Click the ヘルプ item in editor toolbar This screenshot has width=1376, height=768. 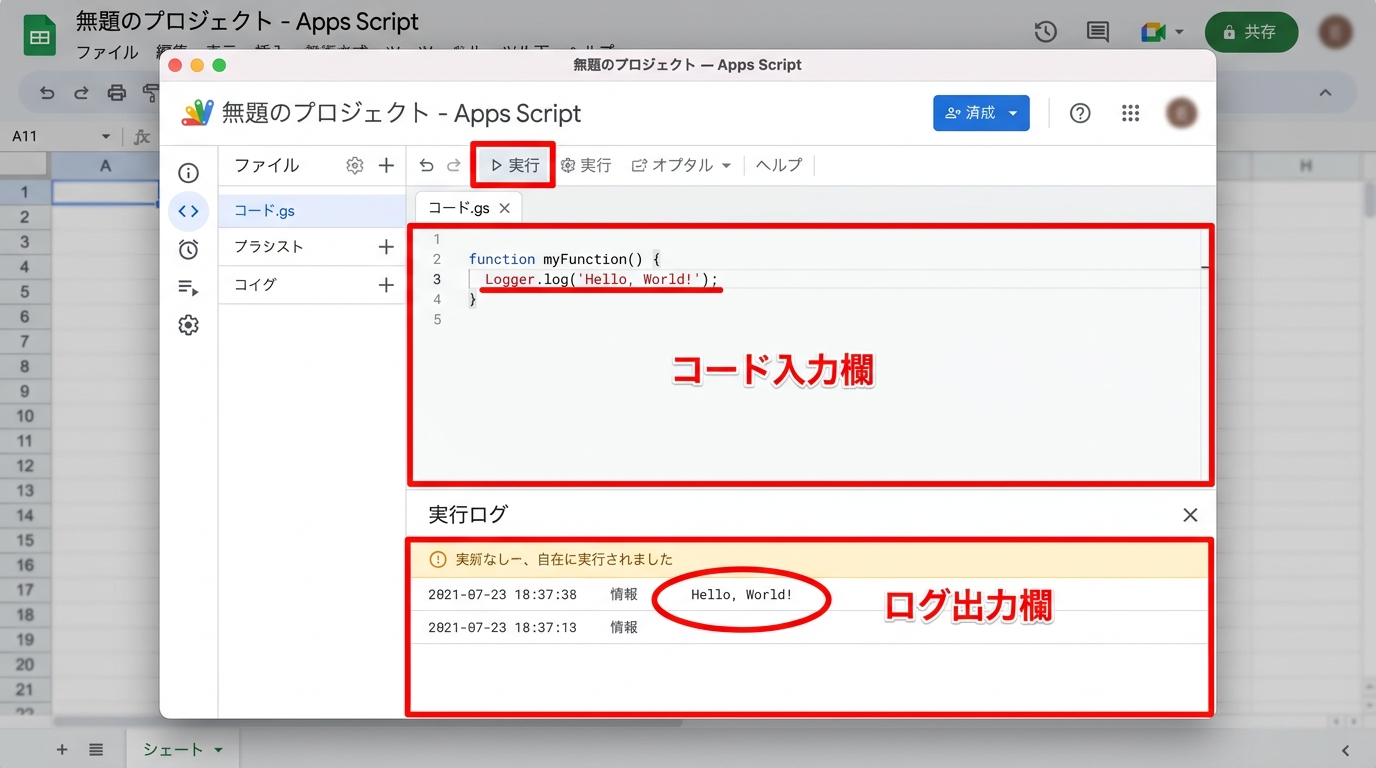[x=779, y=165]
